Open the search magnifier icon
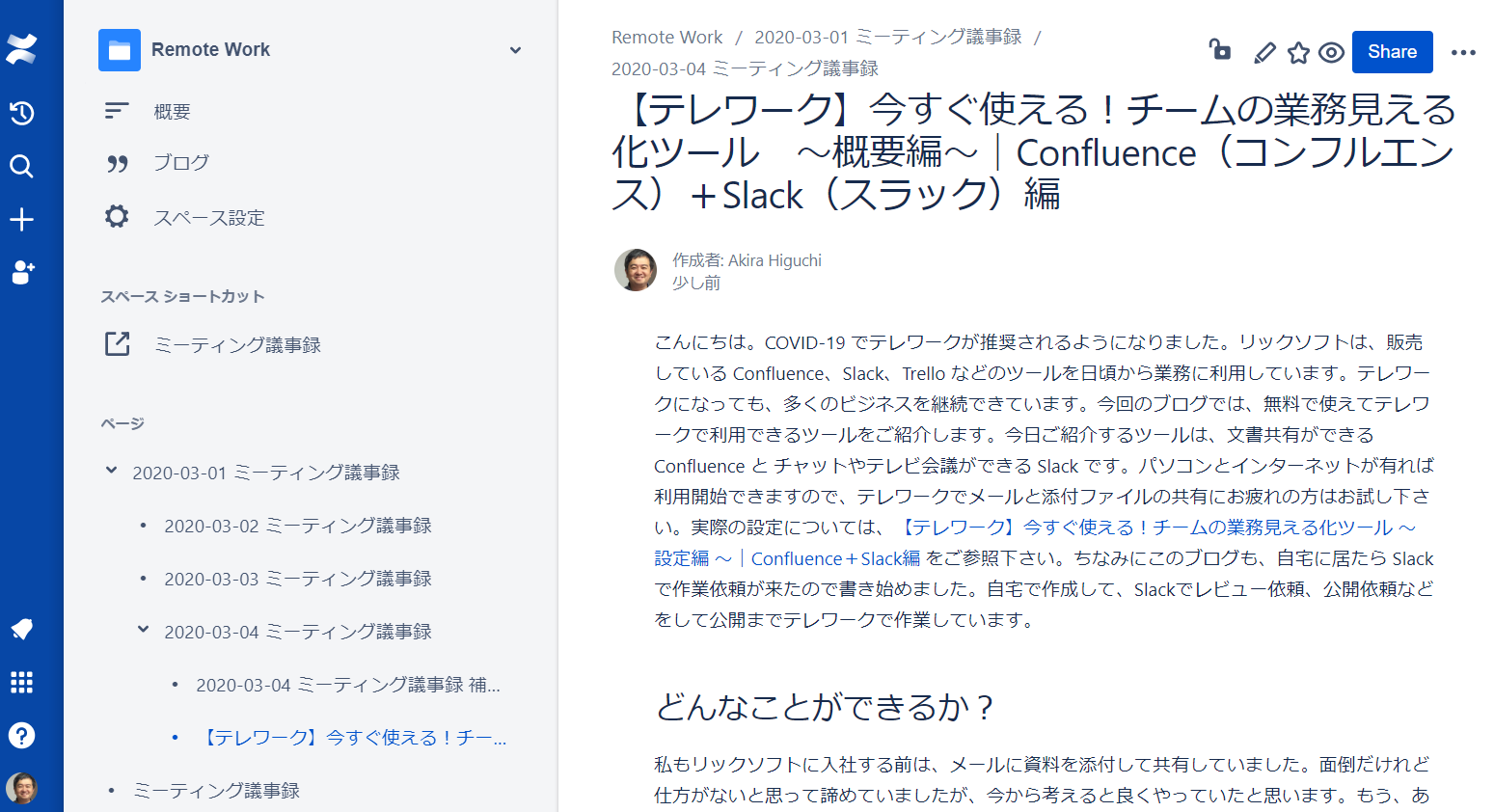 (21, 166)
